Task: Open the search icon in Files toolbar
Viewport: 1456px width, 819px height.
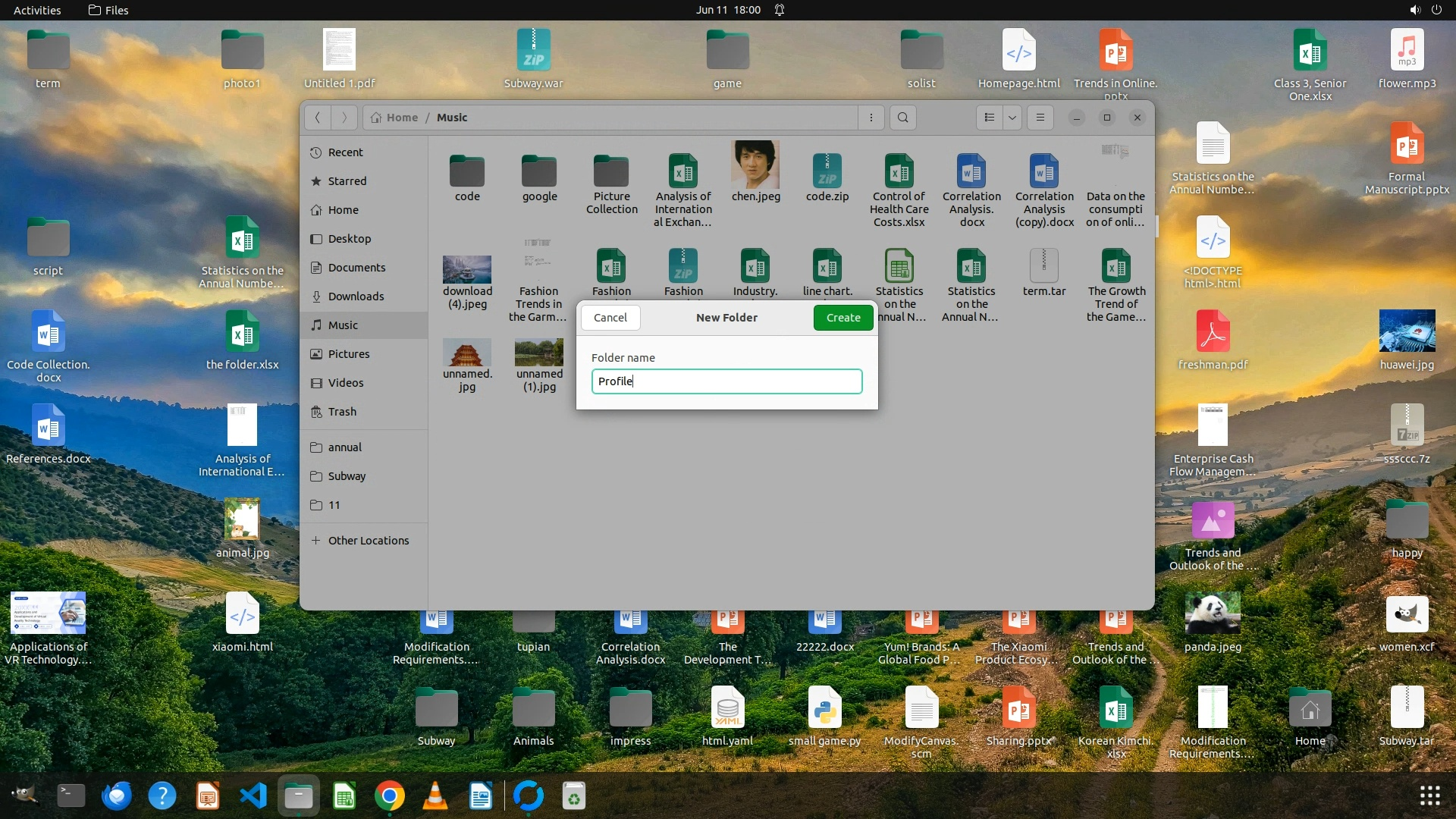Action: [x=902, y=118]
